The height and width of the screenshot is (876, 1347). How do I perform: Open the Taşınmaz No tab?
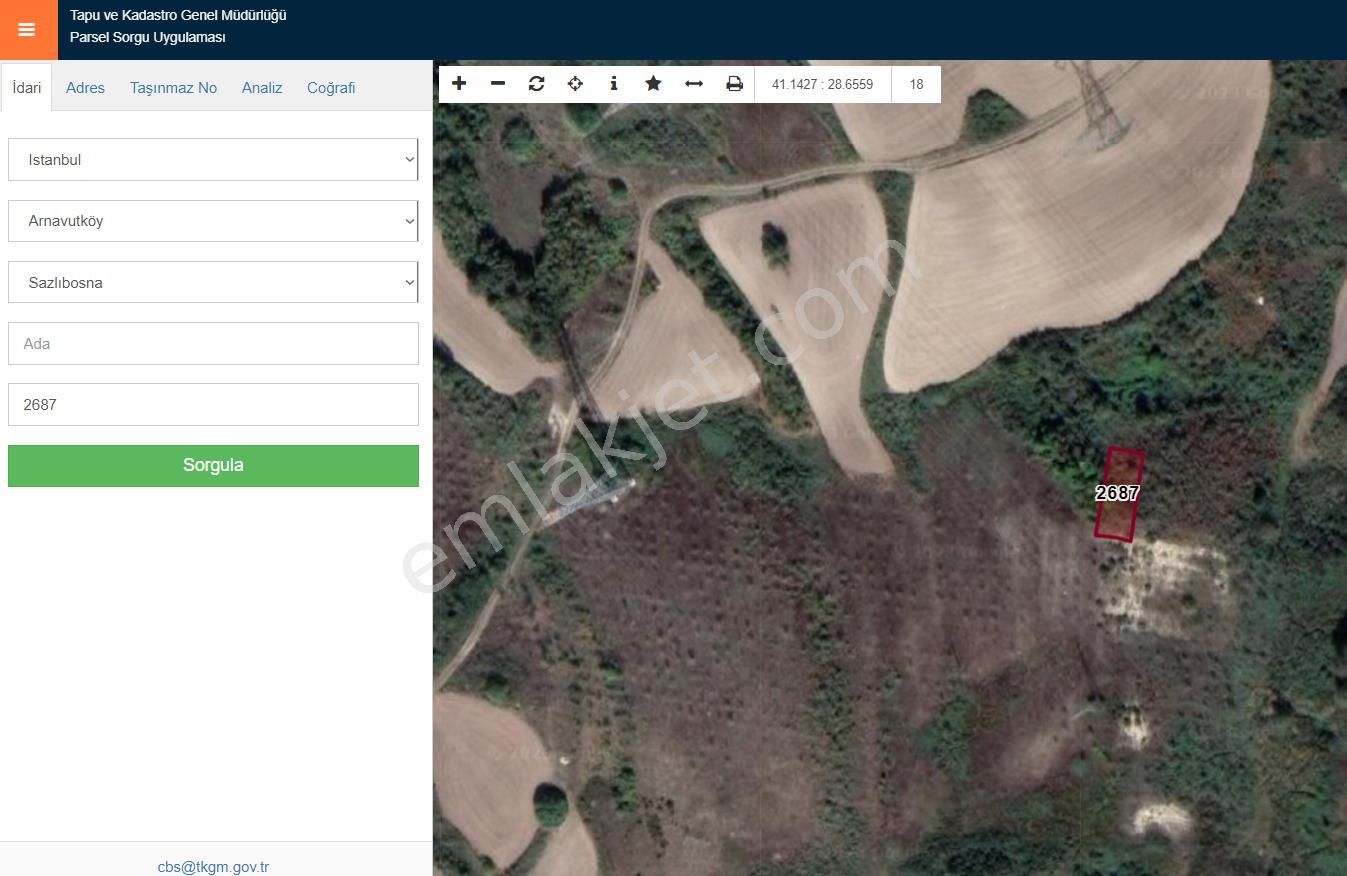tap(173, 88)
